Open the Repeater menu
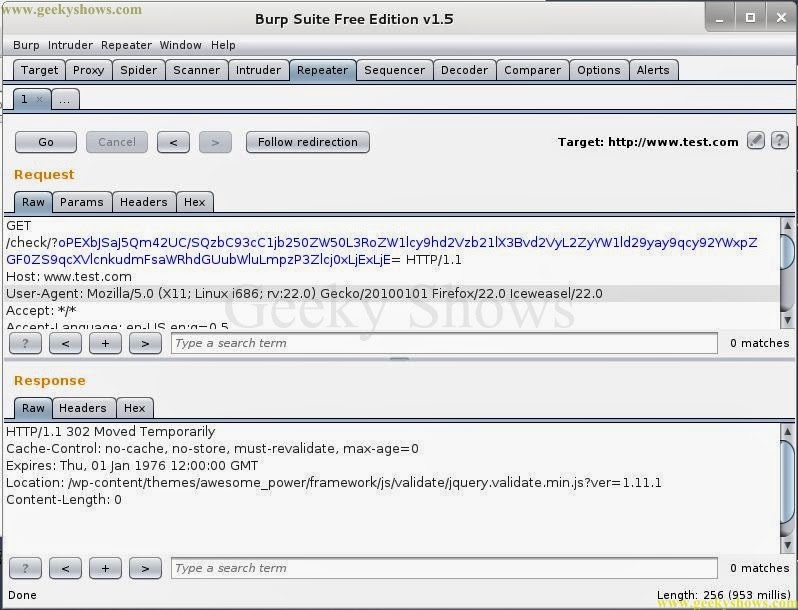 click(126, 45)
